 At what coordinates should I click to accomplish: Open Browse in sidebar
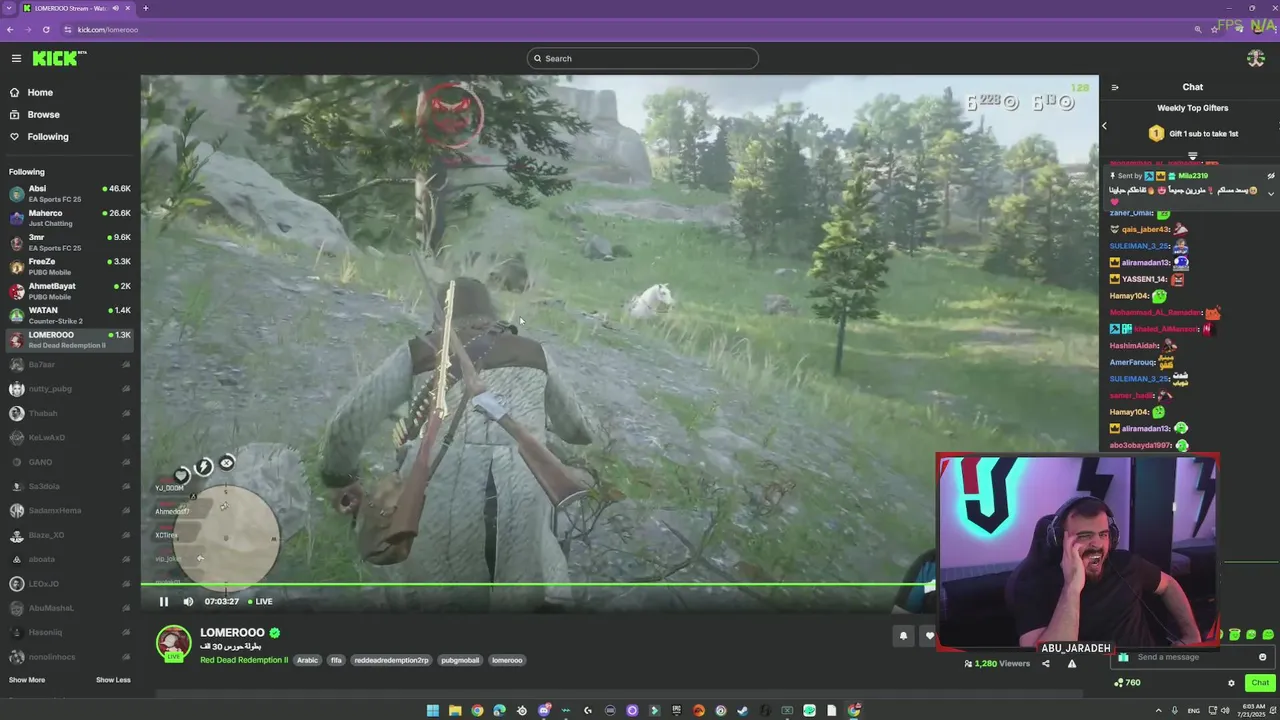tap(43, 114)
